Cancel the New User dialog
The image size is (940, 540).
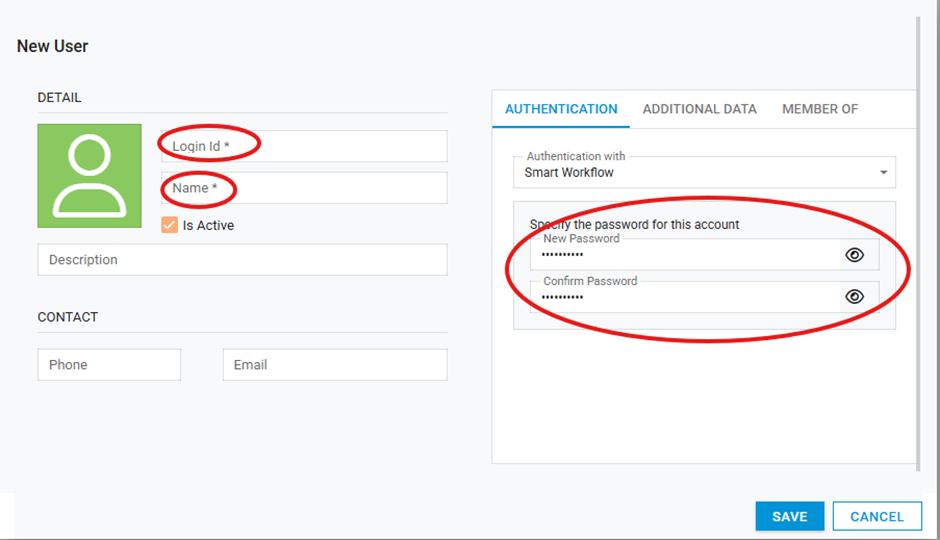(876, 516)
